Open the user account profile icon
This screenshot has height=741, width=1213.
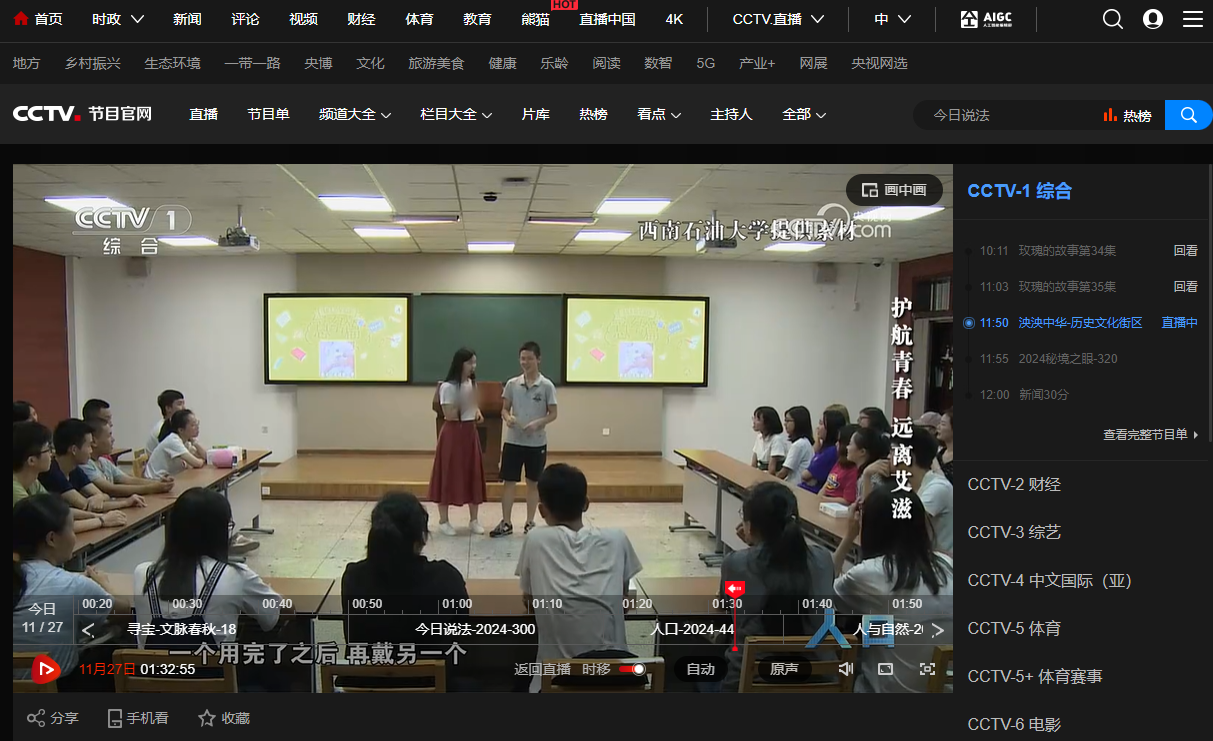[x=1152, y=19]
